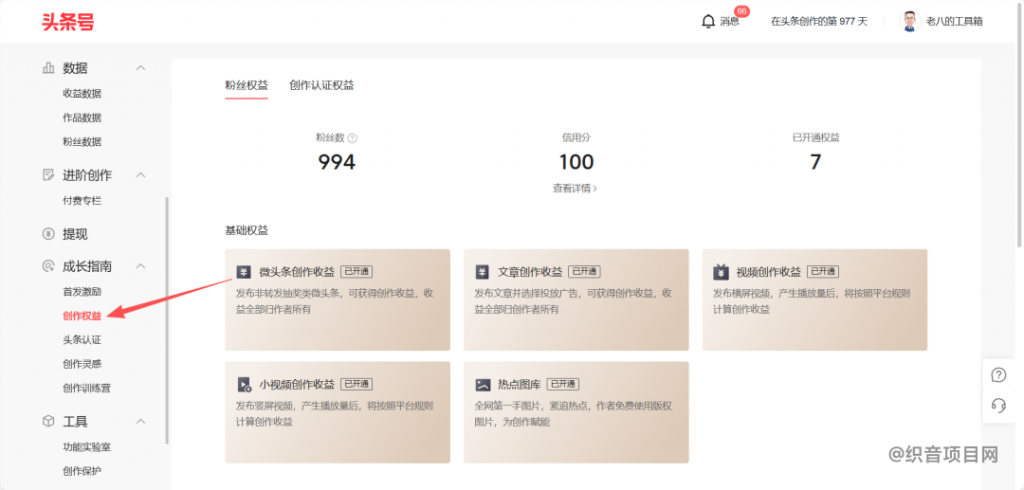Click the 文章创作收益 card title
The height and width of the screenshot is (490, 1024).
(530, 272)
